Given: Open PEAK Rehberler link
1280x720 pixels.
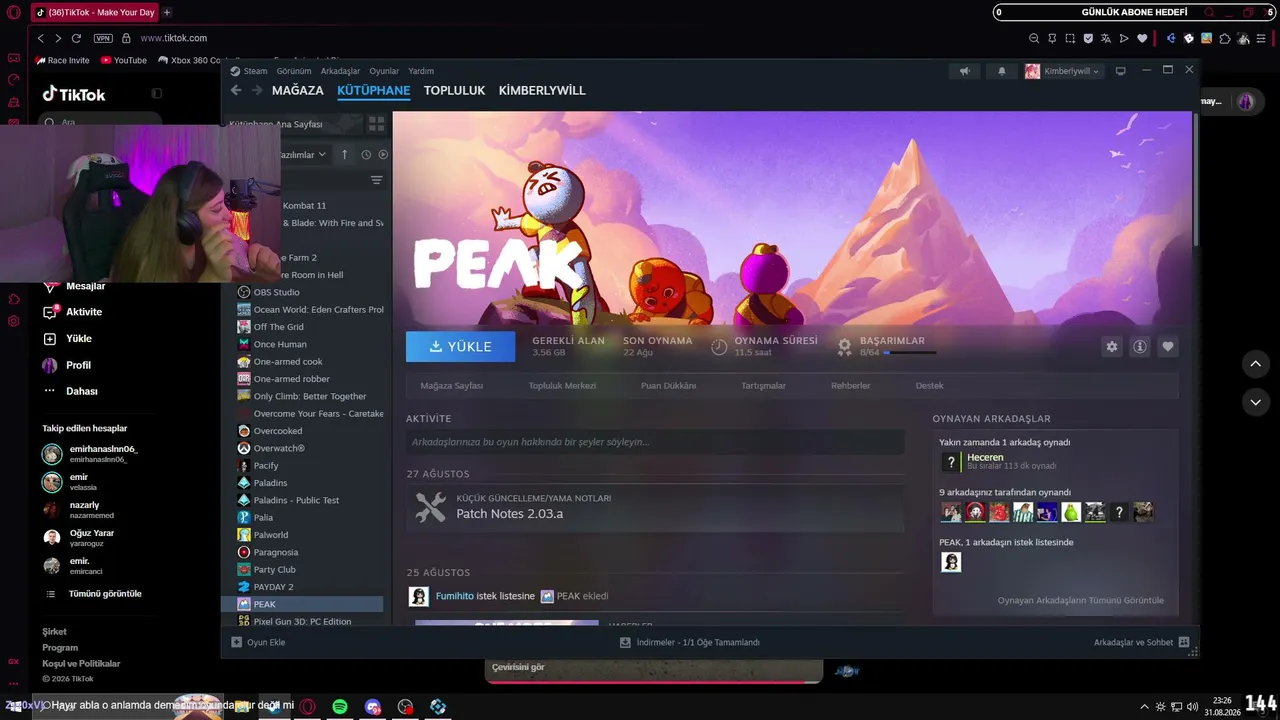Looking at the screenshot, I should tap(850, 386).
